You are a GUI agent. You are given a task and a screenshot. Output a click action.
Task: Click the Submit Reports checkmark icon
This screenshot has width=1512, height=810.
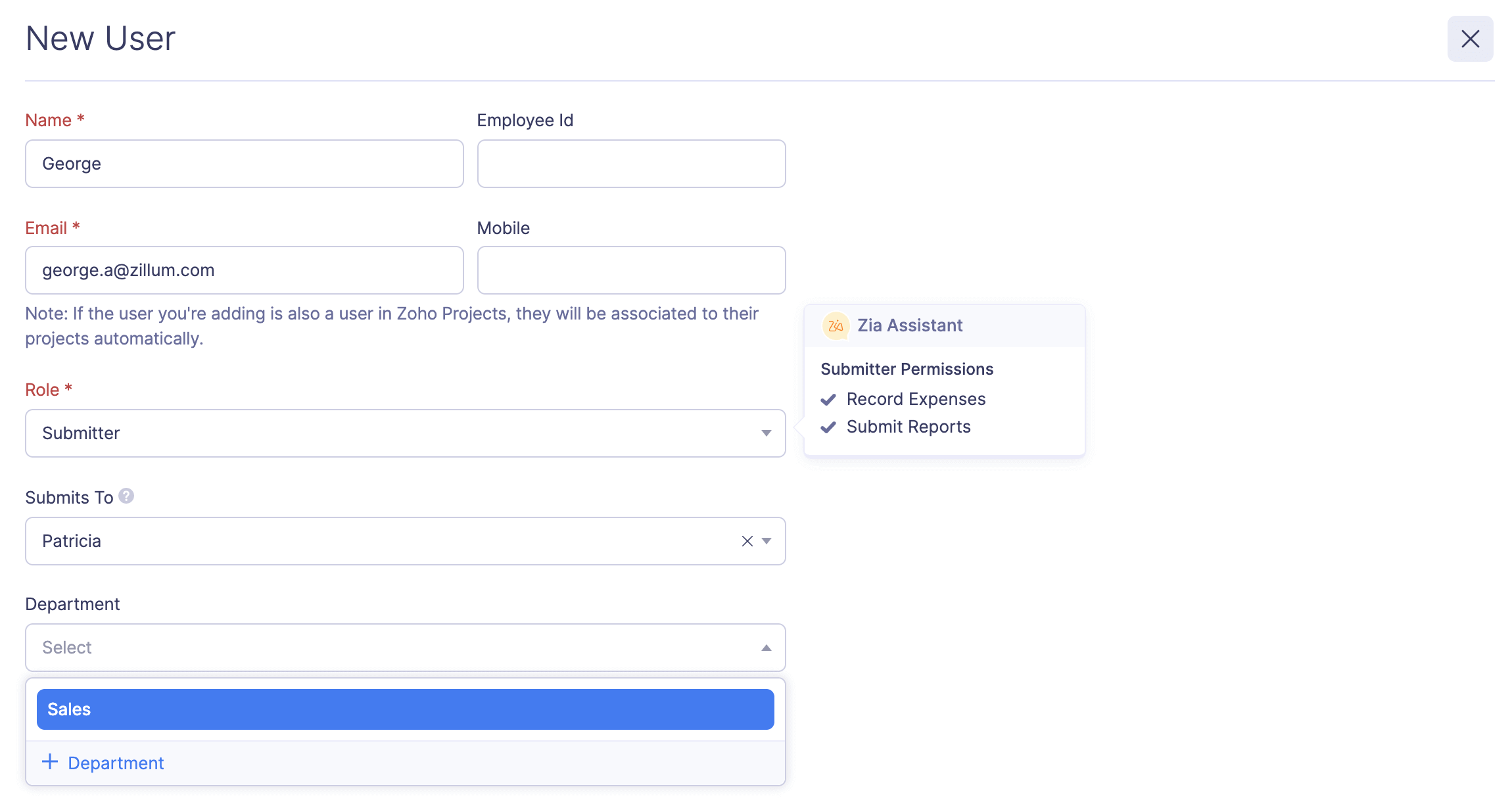coord(830,427)
